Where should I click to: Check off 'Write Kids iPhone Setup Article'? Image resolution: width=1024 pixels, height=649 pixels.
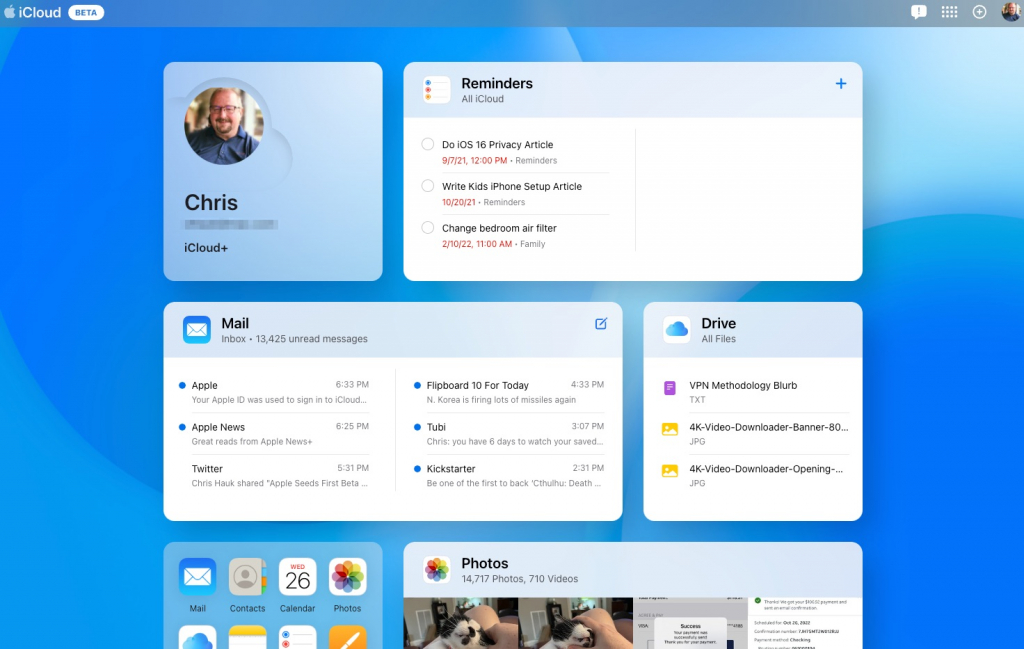pyautogui.click(x=428, y=186)
